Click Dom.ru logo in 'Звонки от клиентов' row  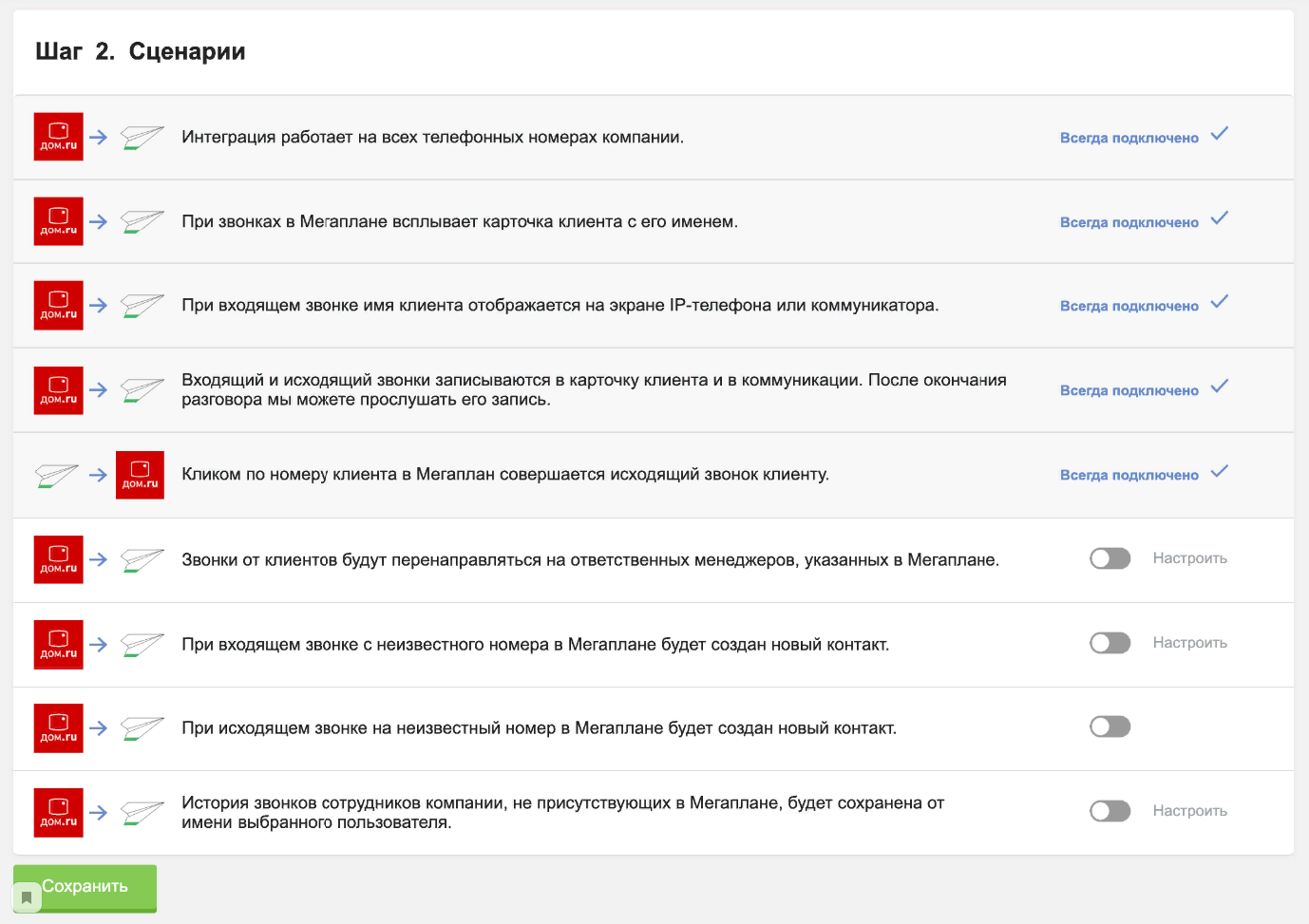coord(59,559)
